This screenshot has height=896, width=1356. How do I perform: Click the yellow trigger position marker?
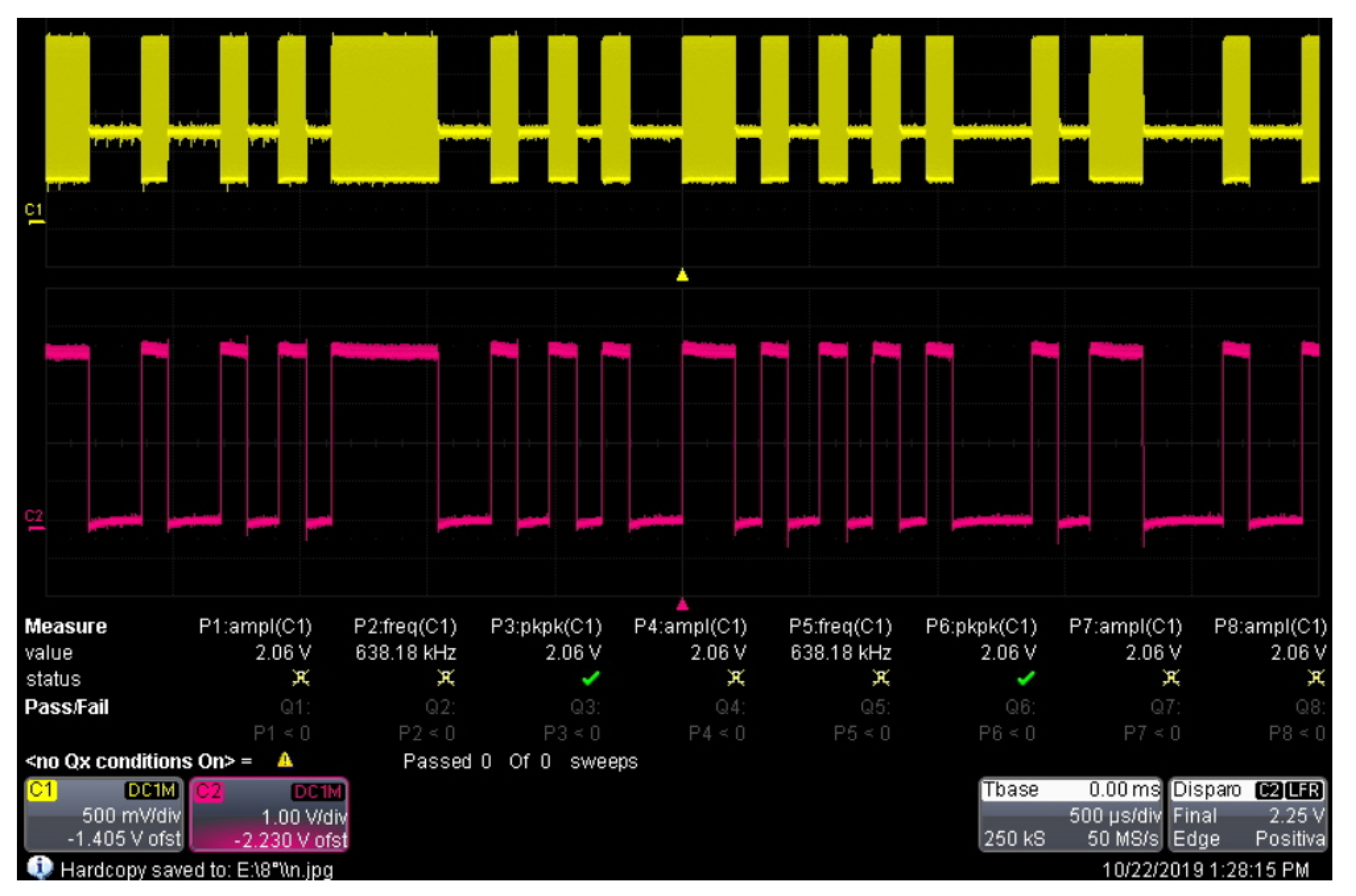click(682, 276)
